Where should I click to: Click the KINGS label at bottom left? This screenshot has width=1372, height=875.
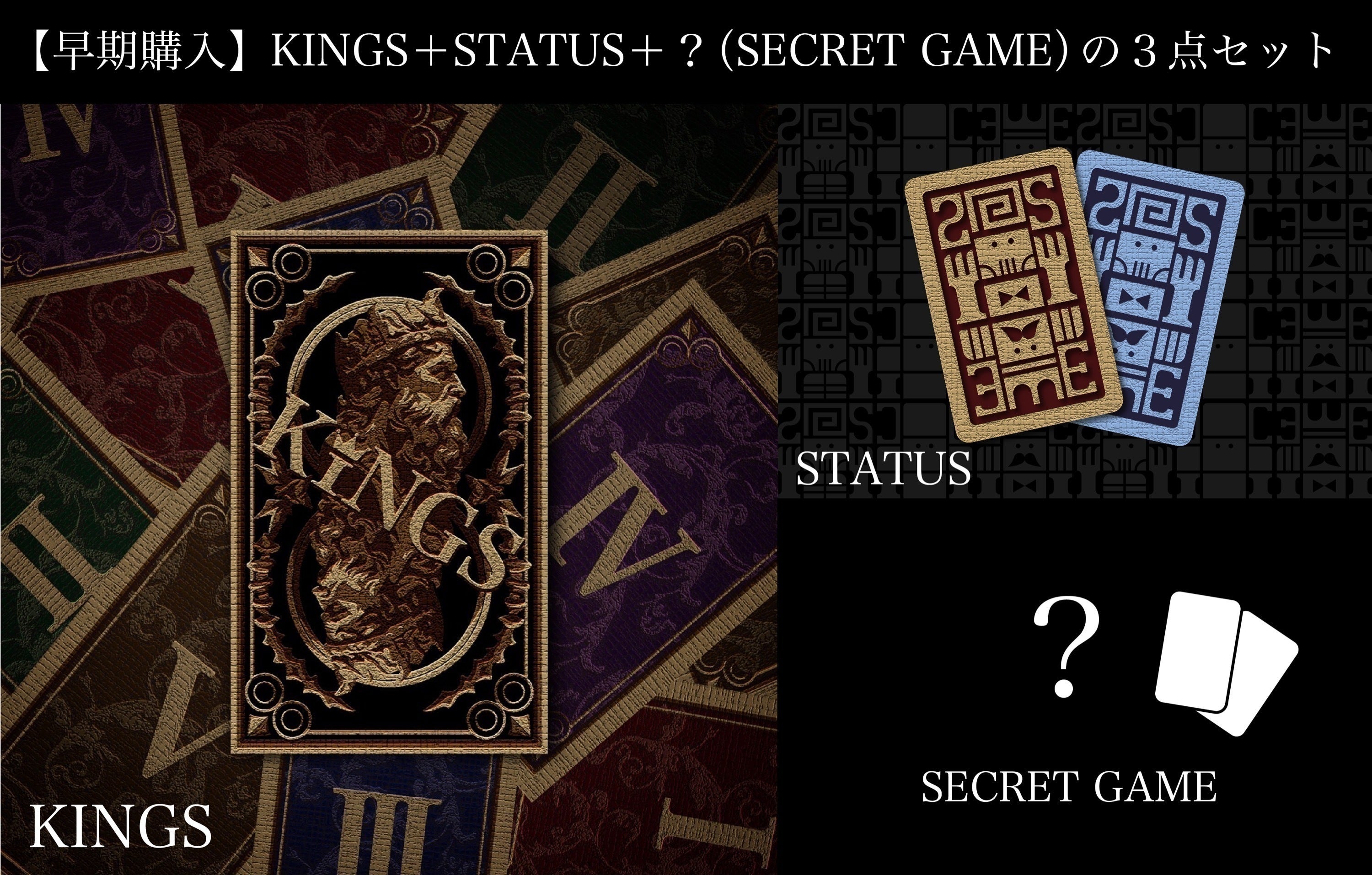coord(120,826)
